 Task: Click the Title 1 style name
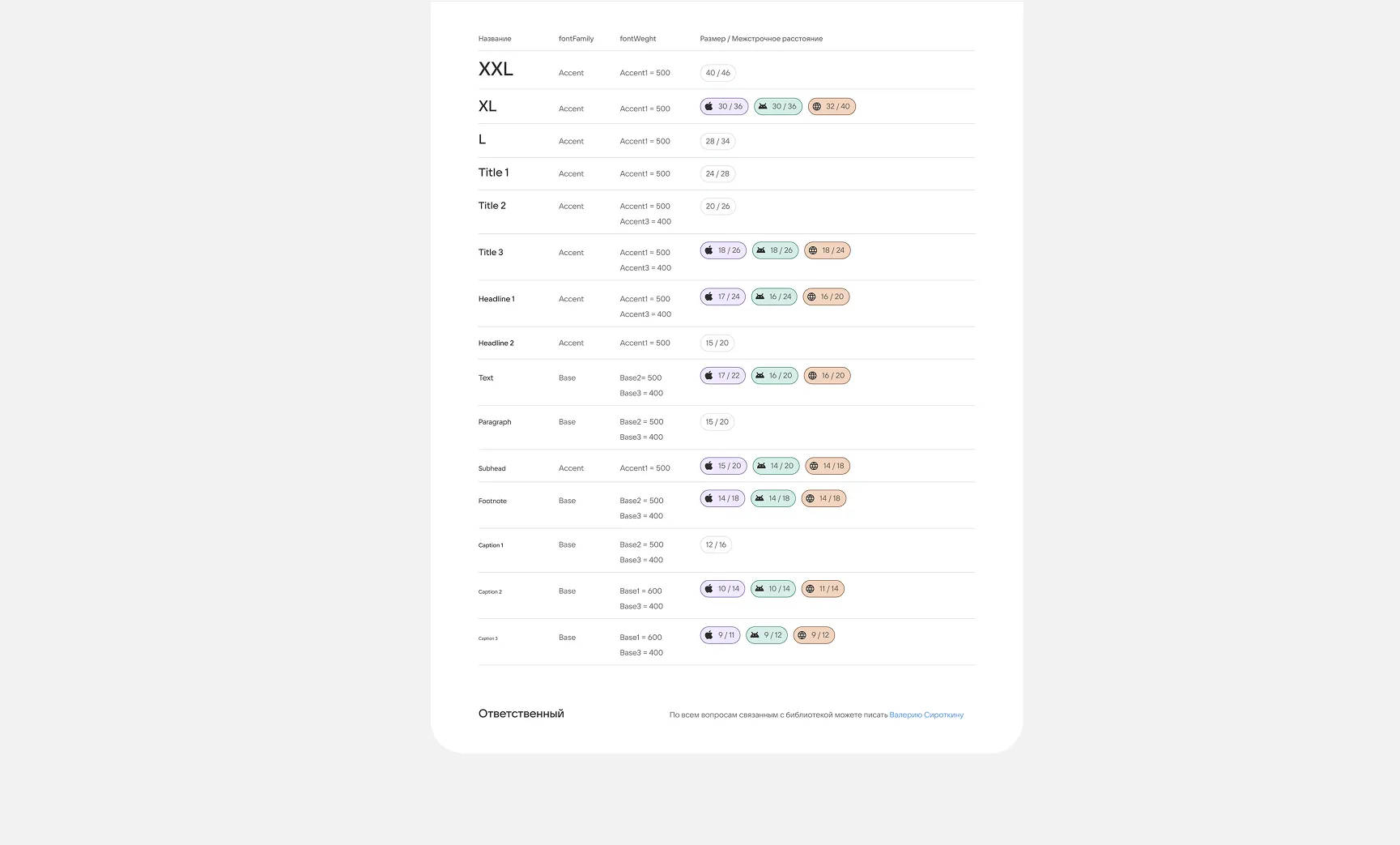coord(494,173)
